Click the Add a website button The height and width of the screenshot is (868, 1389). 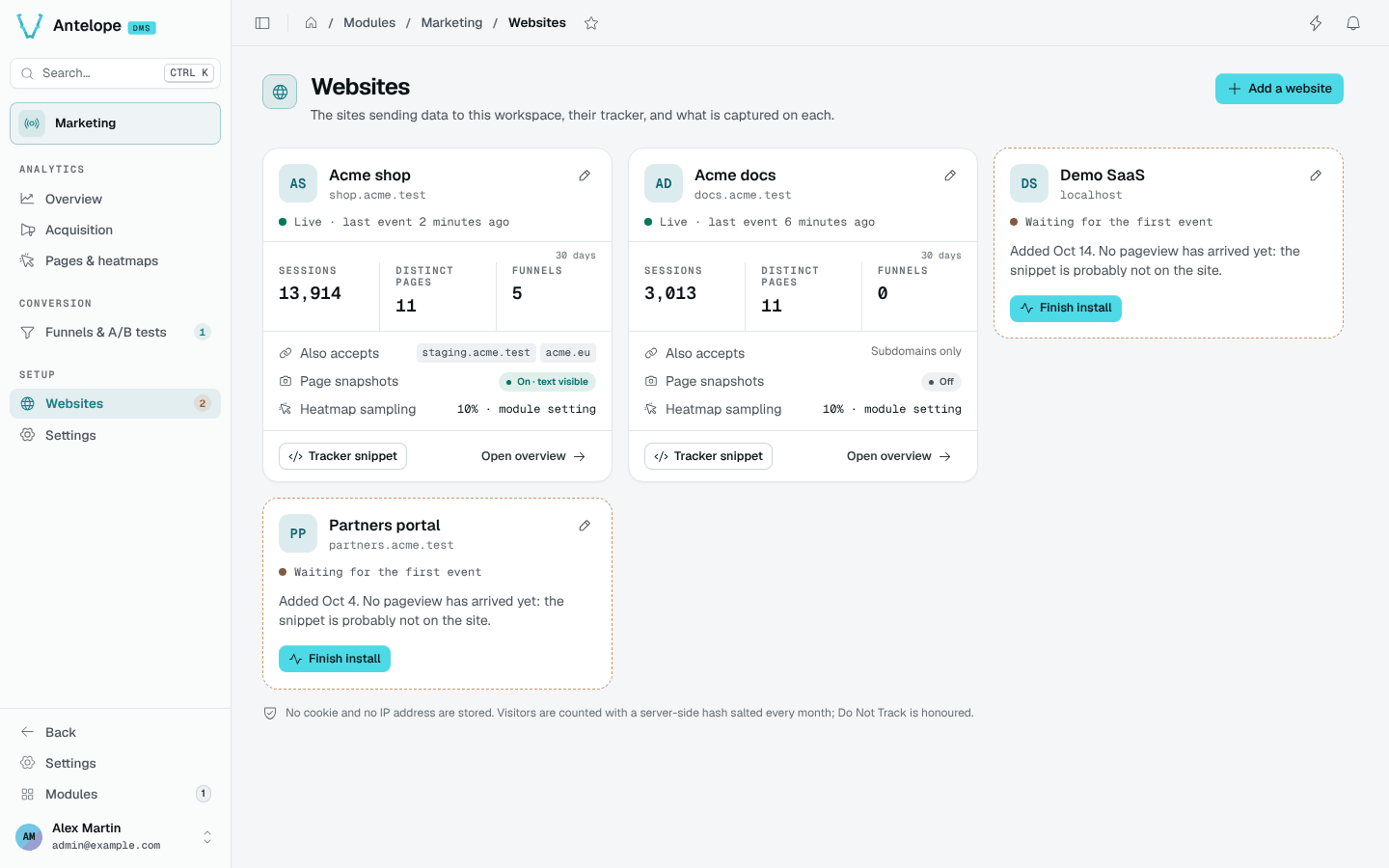1279,89
